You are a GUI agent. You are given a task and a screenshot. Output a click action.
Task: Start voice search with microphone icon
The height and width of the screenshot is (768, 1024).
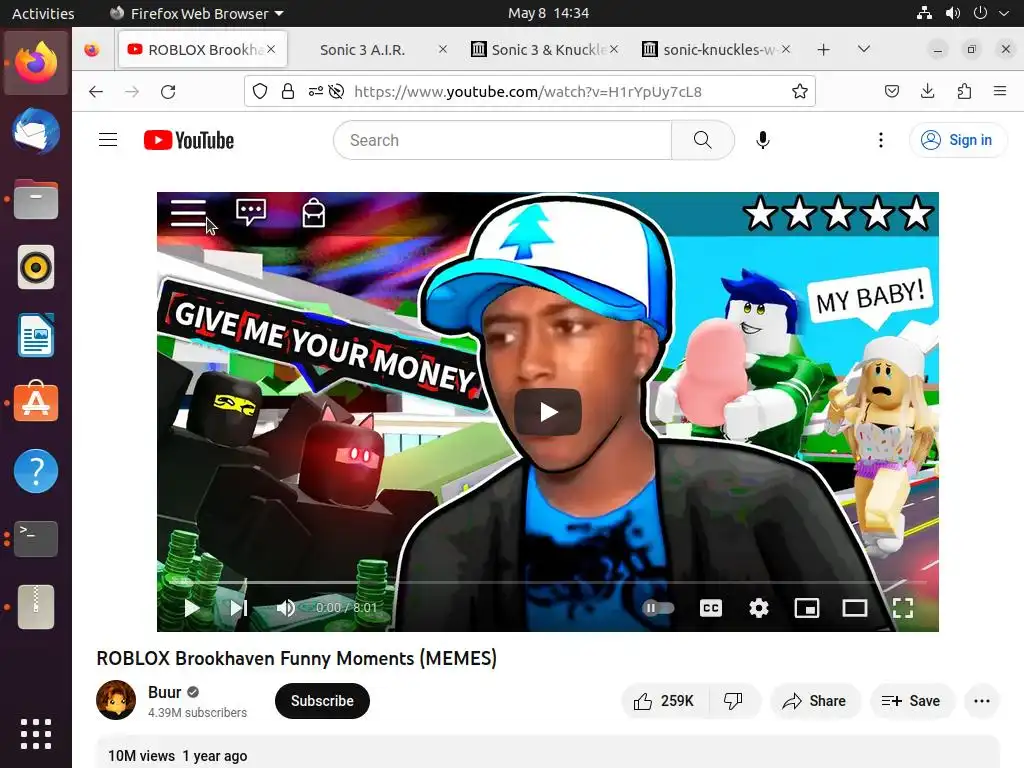763,140
